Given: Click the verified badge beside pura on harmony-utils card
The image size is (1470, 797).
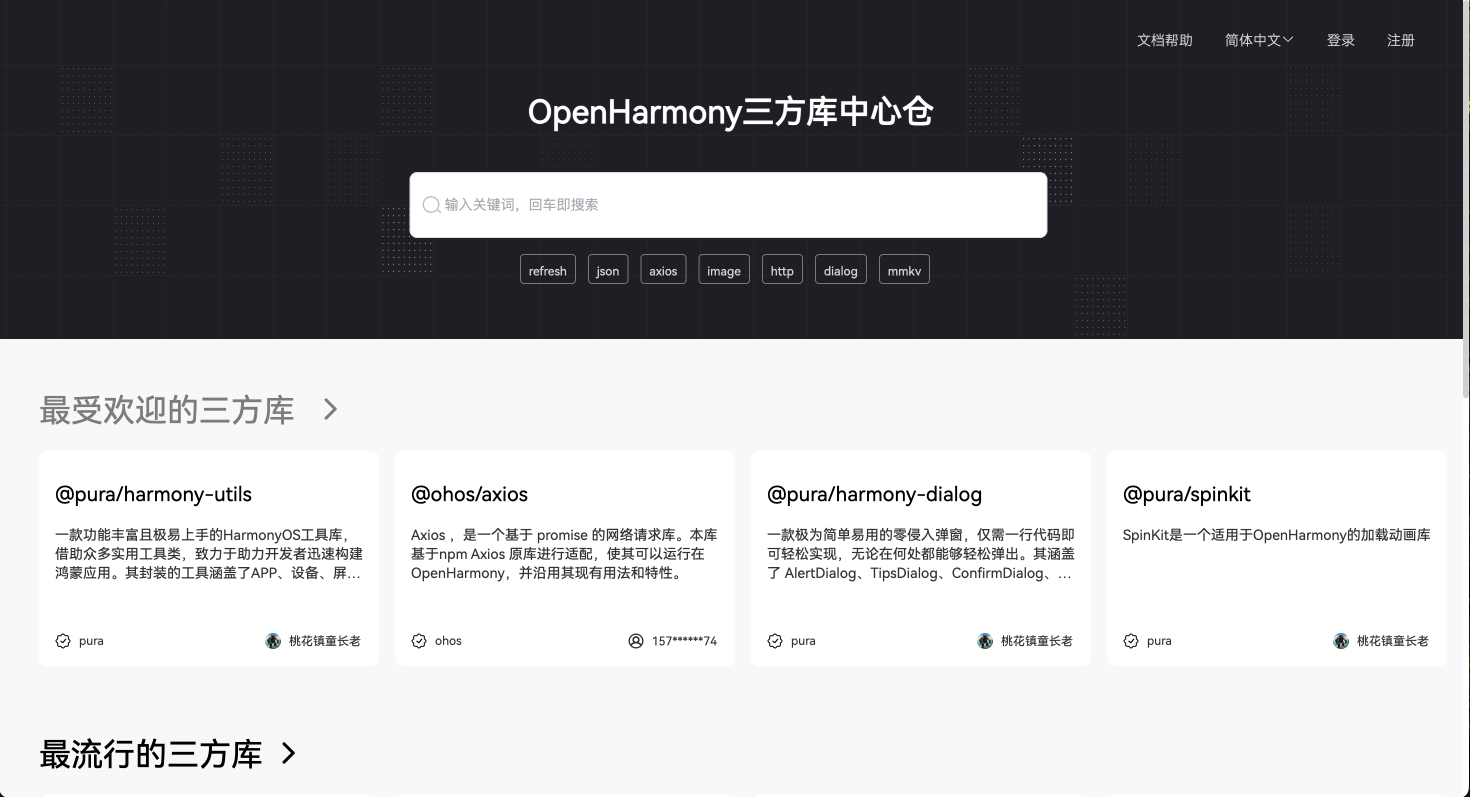Looking at the screenshot, I should coord(62,641).
